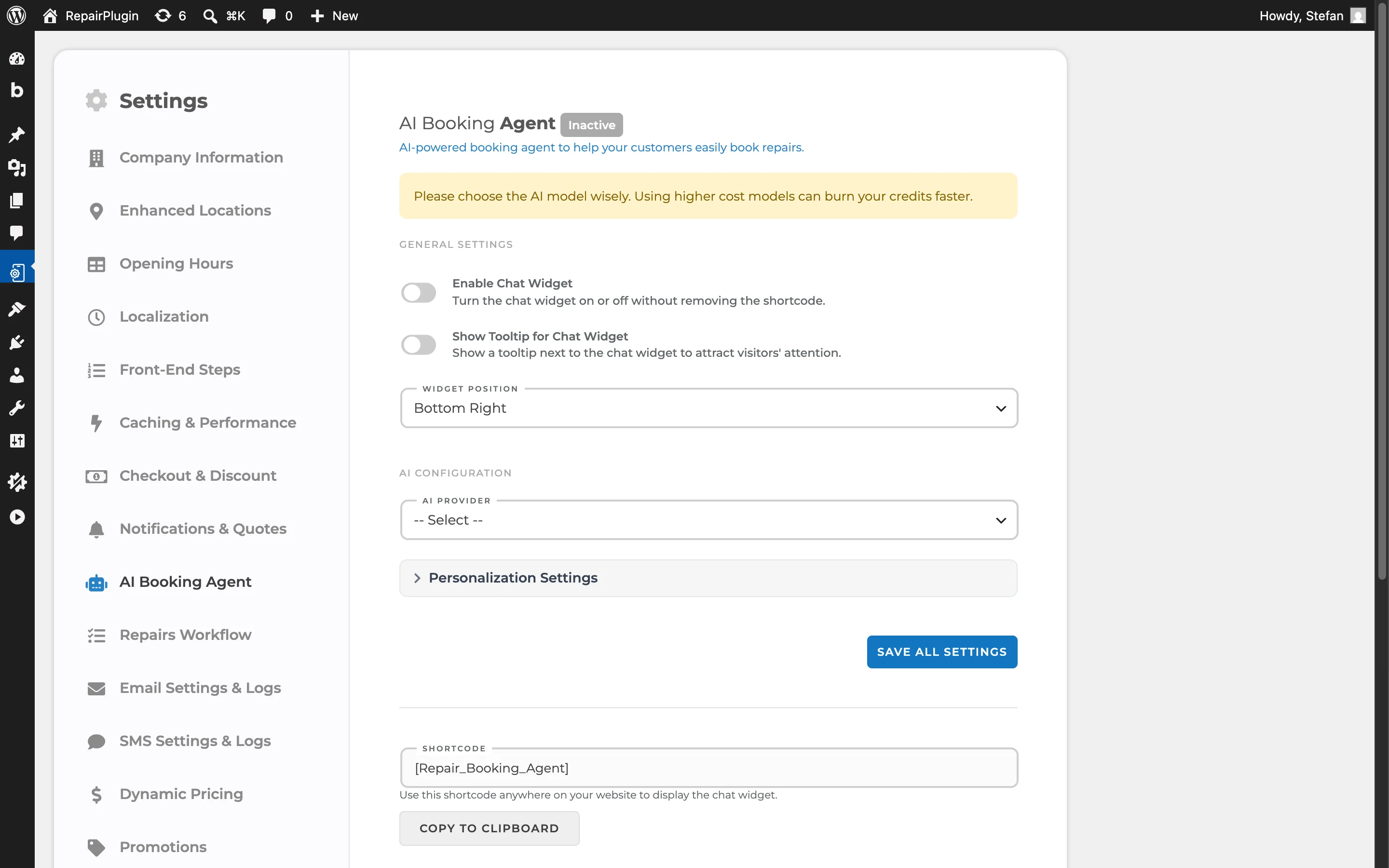Open the Comments icon in admin sidebar
The image size is (1389, 868).
[x=17, y=232]
